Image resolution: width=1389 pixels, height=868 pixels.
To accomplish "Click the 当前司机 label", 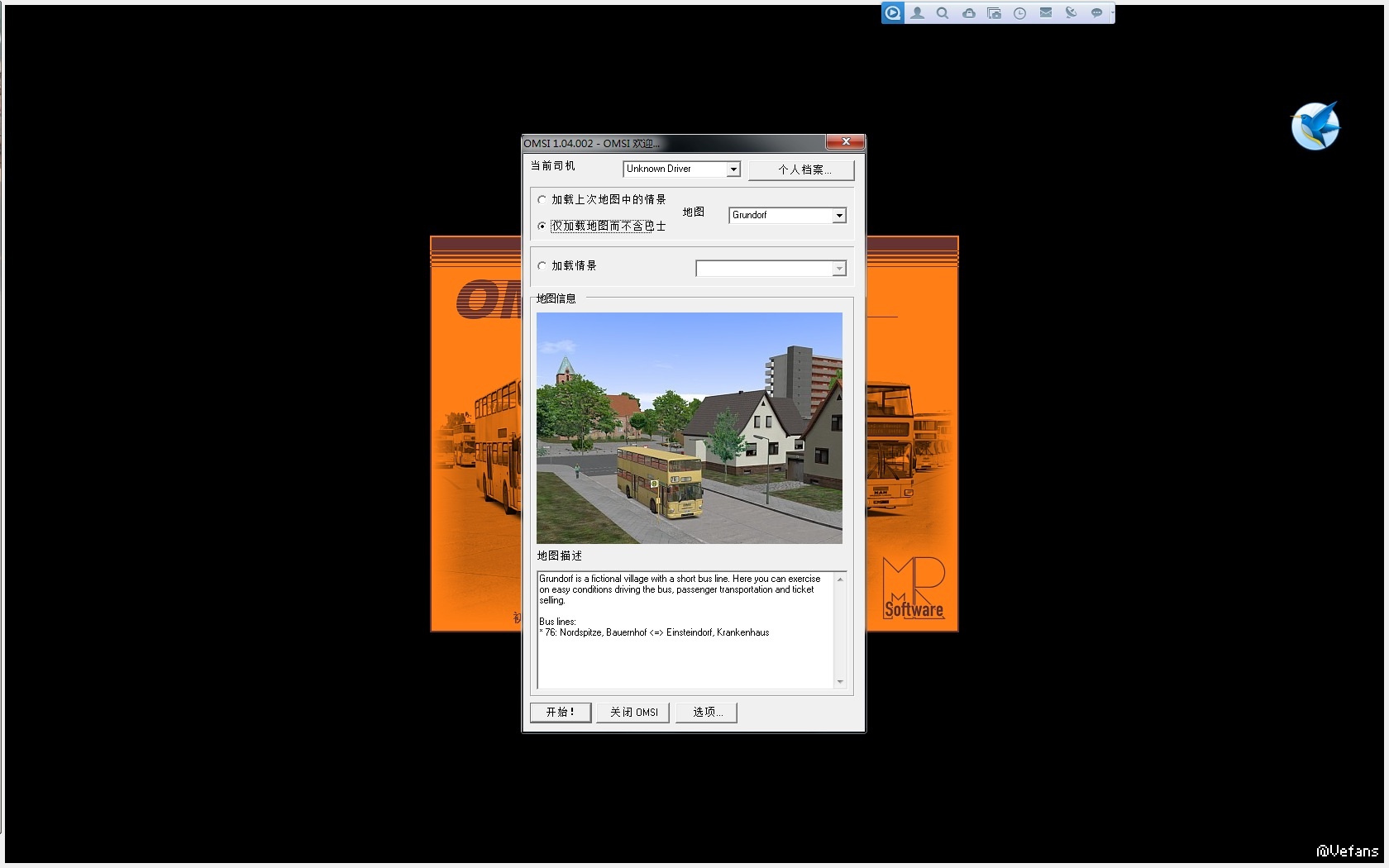I will click(552, 166).
